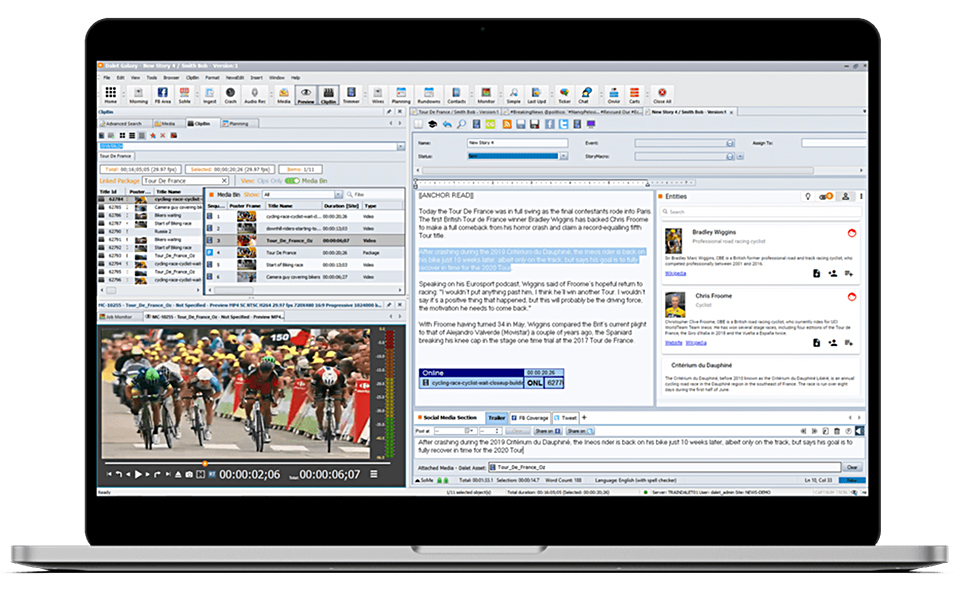Open the Ticker toolbar icon
Image resolution: width=970 pixels, height=596 pixels.
[564, 95]
